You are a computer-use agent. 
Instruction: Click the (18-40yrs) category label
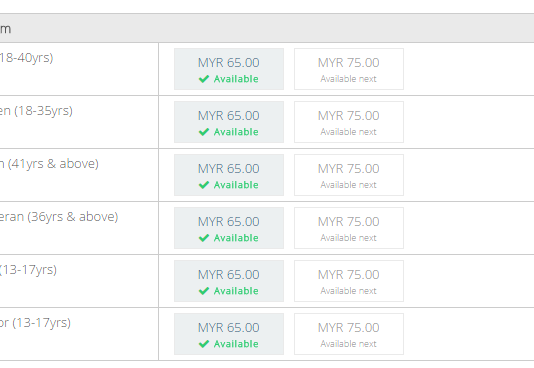[26, 58]
